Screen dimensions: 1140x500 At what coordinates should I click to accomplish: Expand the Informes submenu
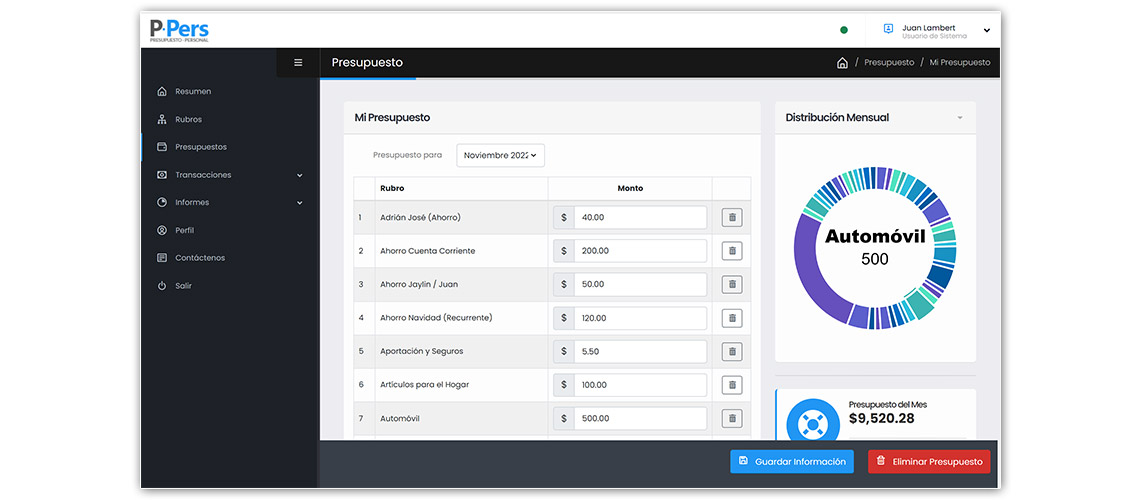click(x=299, y=203)
